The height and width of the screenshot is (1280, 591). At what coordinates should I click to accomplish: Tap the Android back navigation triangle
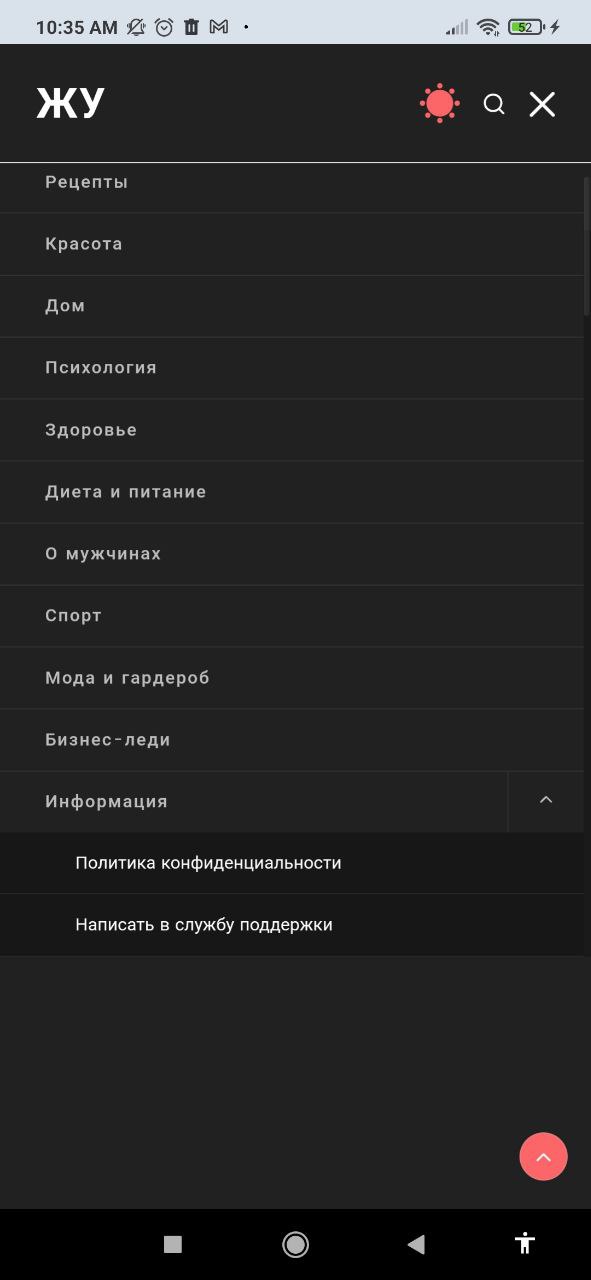416,1244
